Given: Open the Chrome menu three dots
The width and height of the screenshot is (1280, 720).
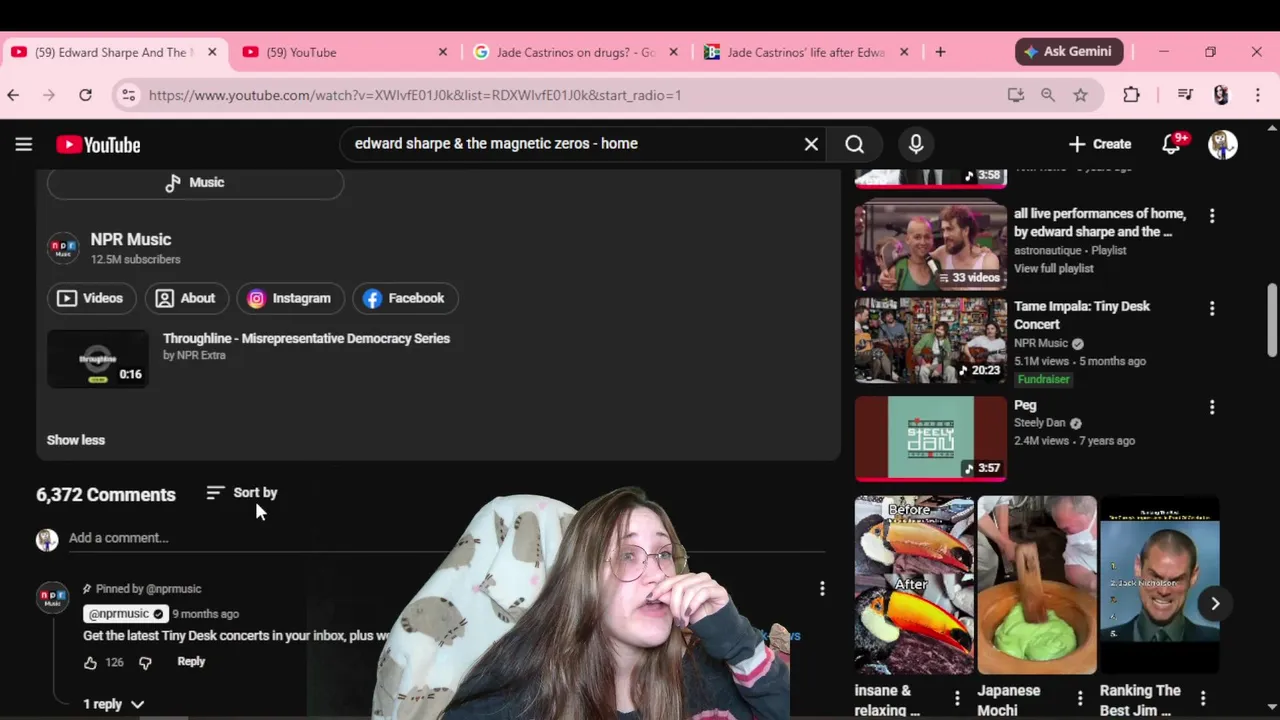Looking at the screenshot, I should pos(1258,95).
